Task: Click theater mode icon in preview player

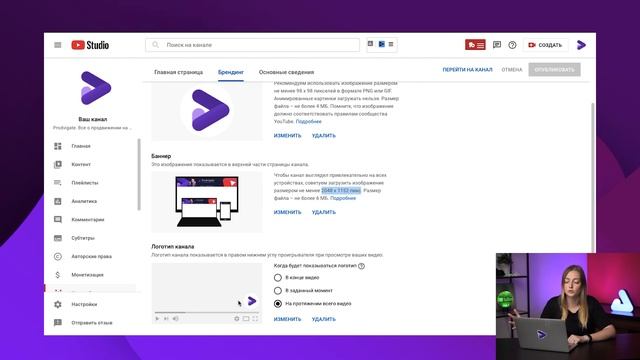Action: coord(246,319)
